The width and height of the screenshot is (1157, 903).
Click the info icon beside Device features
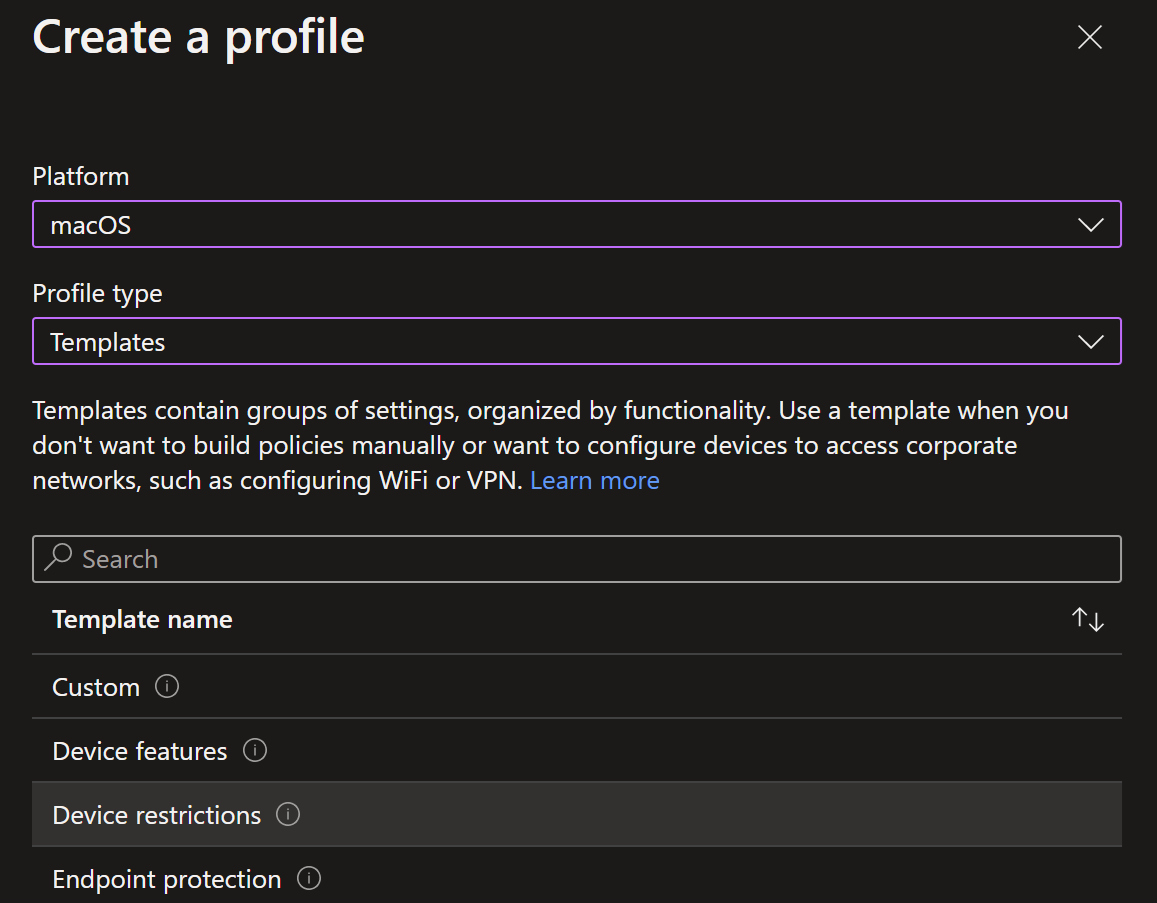(x=255, y=751)
